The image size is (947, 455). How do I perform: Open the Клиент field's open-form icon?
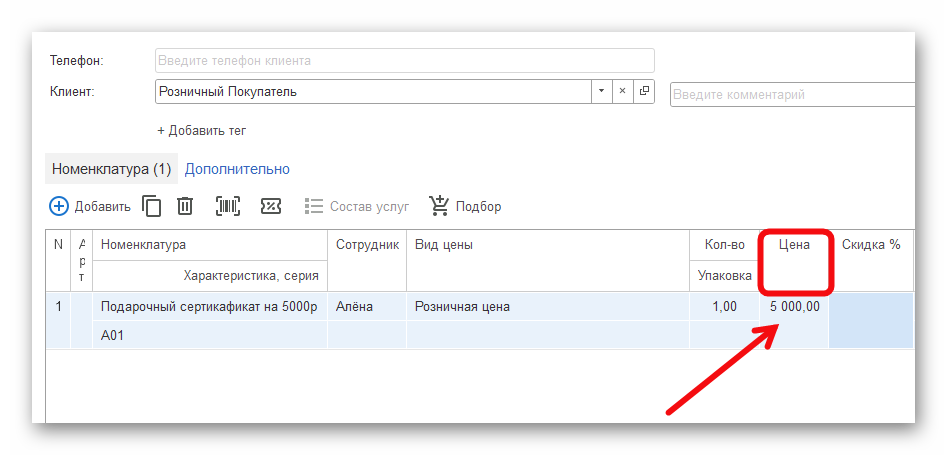[644, 91]
